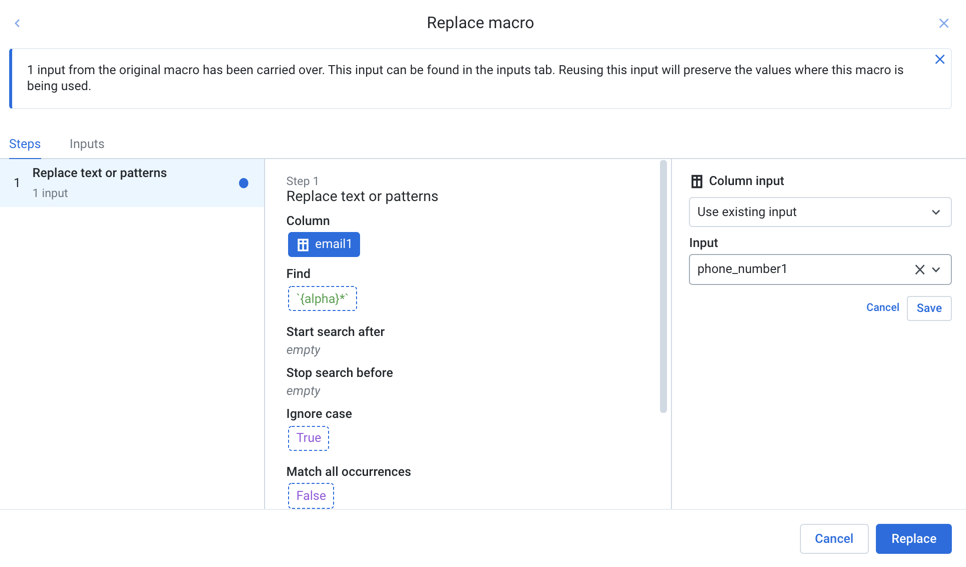The height and width of the screenshot is (567, 966).
Task: Close the Replace macro dialog
Action: (x=943, y=23)
